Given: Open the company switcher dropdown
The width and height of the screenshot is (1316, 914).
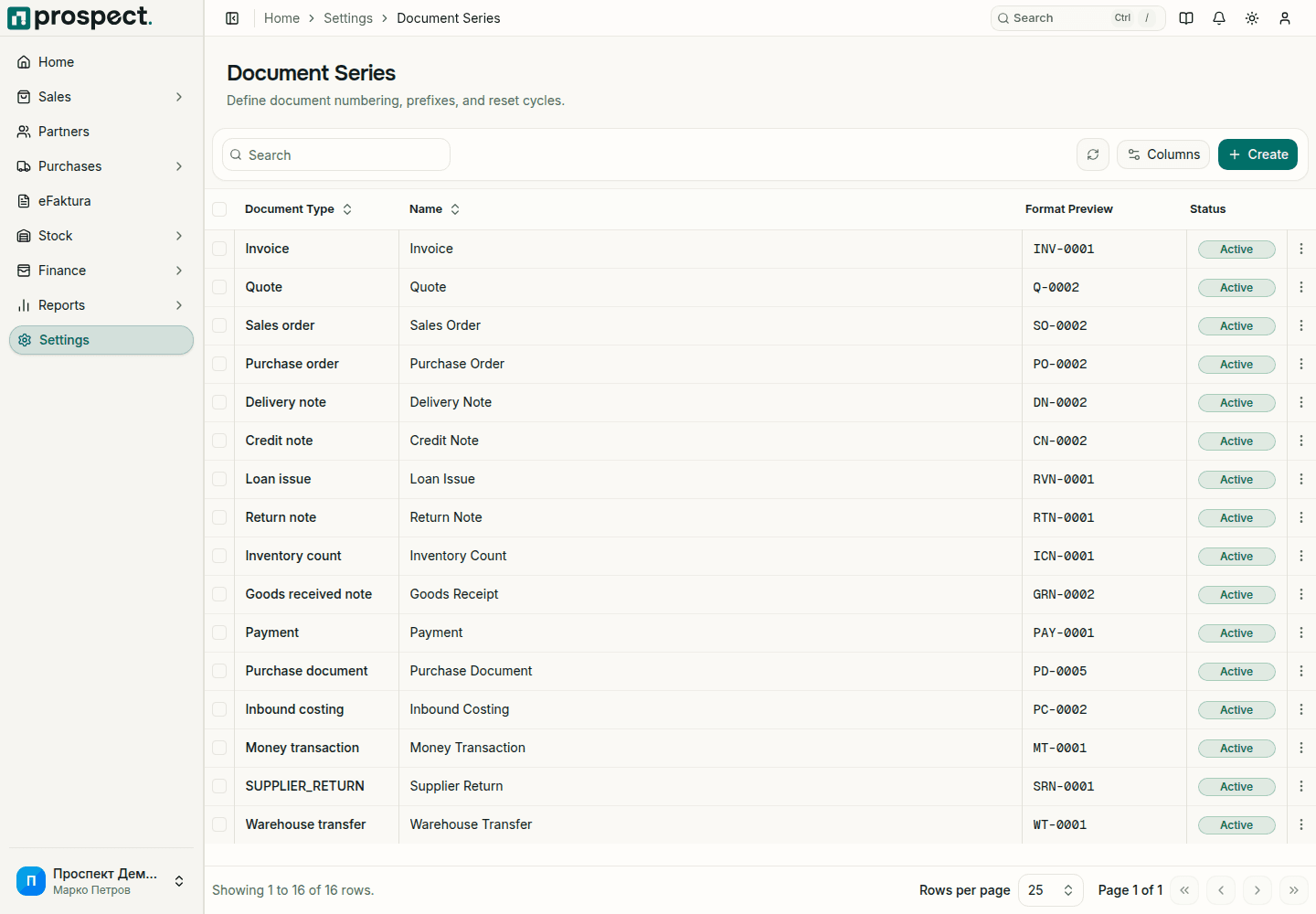Looking at the screenshot, I should point(101,881).
